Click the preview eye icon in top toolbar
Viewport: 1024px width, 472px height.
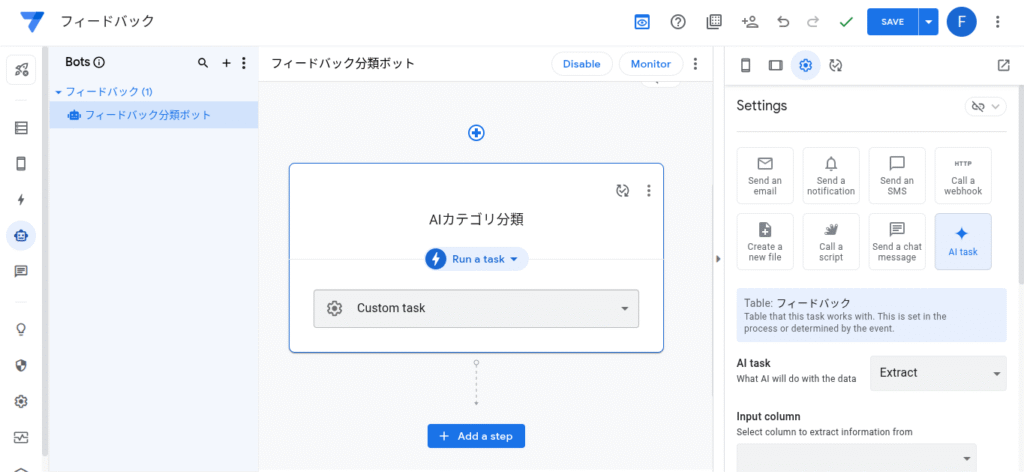[642, 21]
